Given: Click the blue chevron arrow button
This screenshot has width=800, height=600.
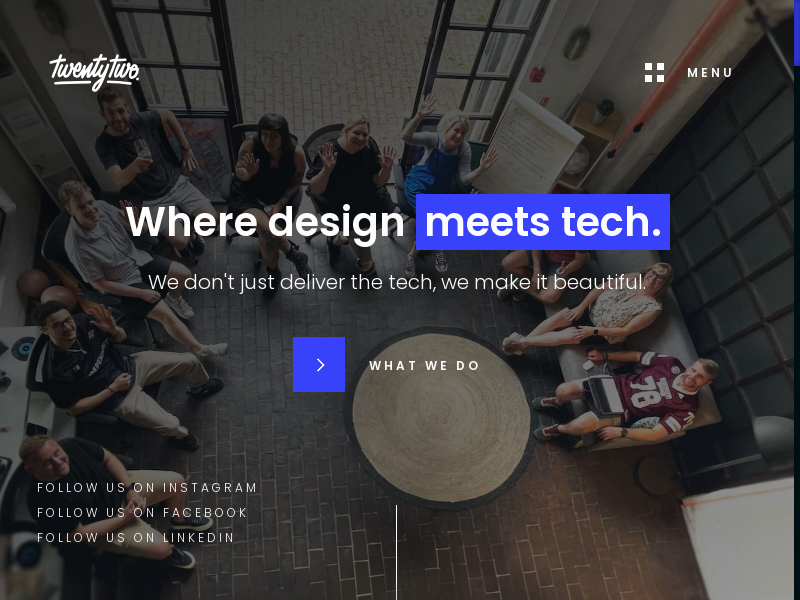Looking at the screenshot, I should 319,364.
